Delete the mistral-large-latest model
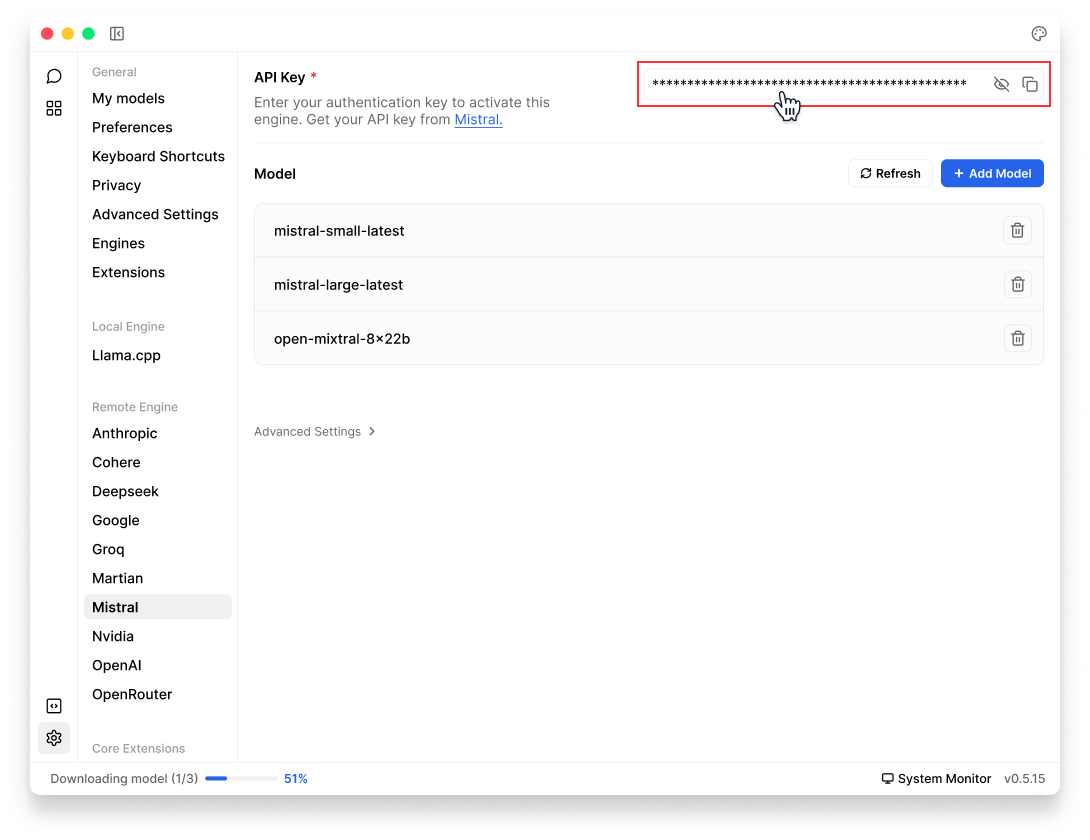Screen dimensions: 1090x840 pos(1017,284)
